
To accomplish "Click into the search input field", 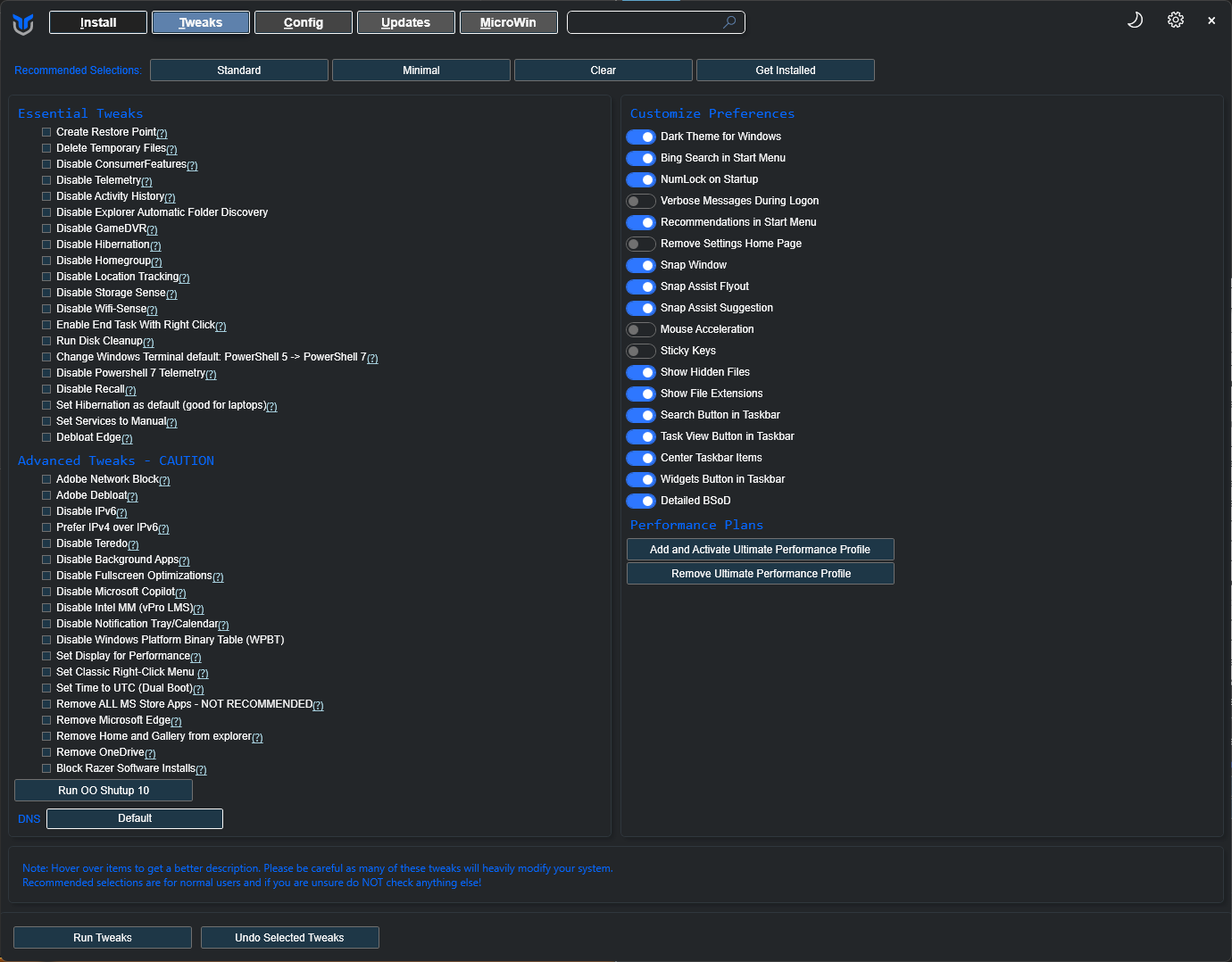I will click(x=643, y=22).
